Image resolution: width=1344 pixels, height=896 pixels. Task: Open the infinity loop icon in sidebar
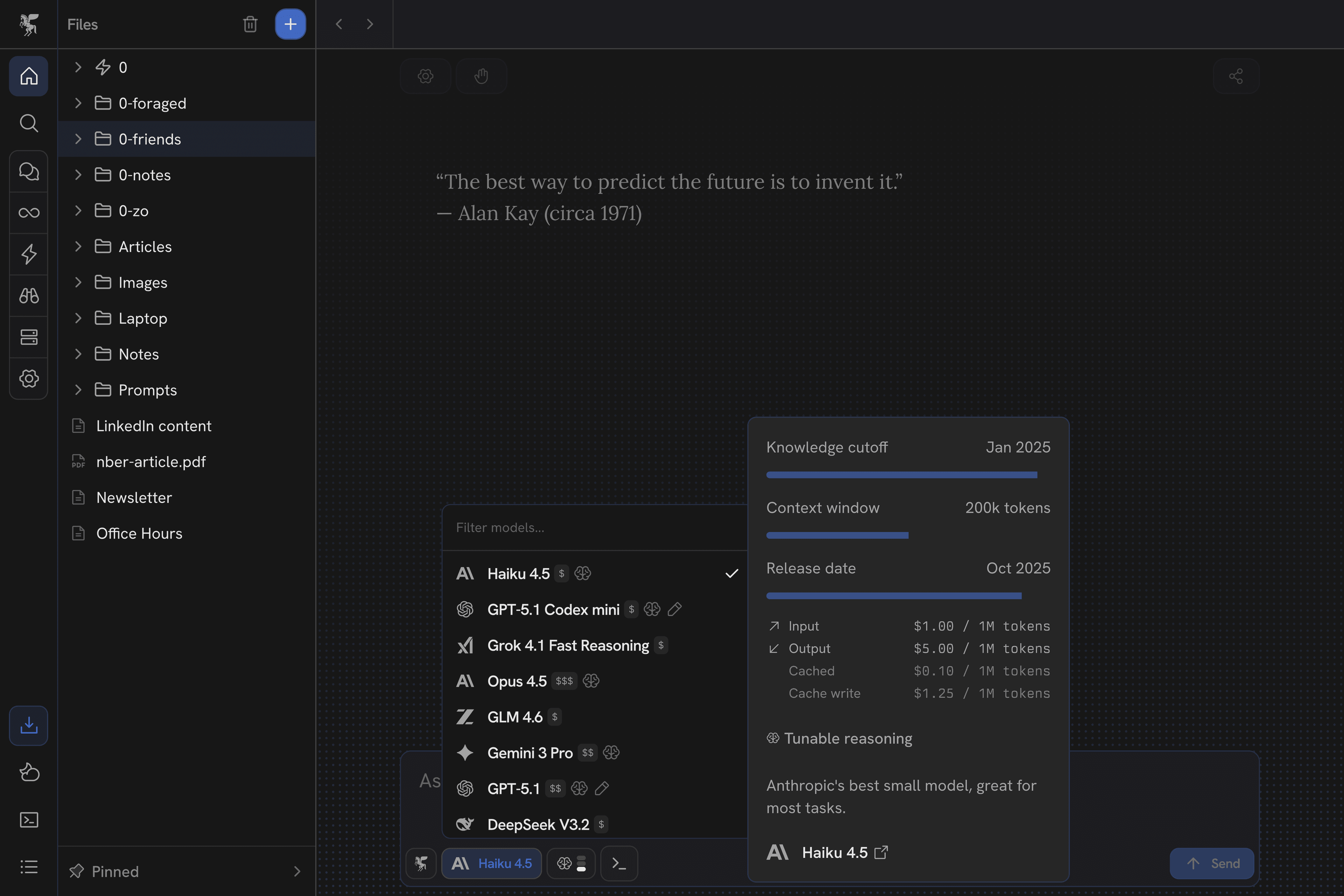[29, 212]
